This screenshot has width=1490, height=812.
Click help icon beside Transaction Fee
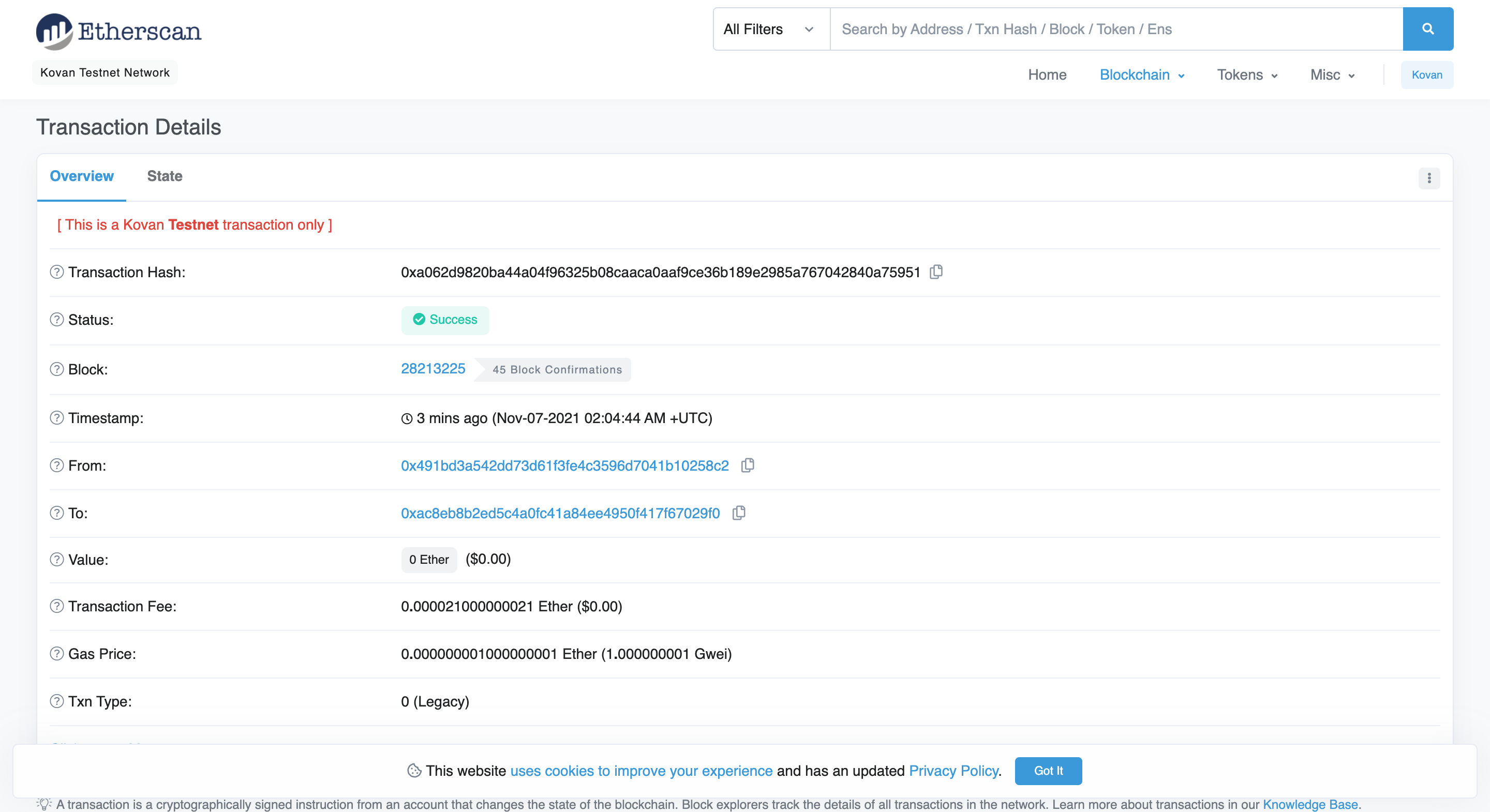[57, 606]
